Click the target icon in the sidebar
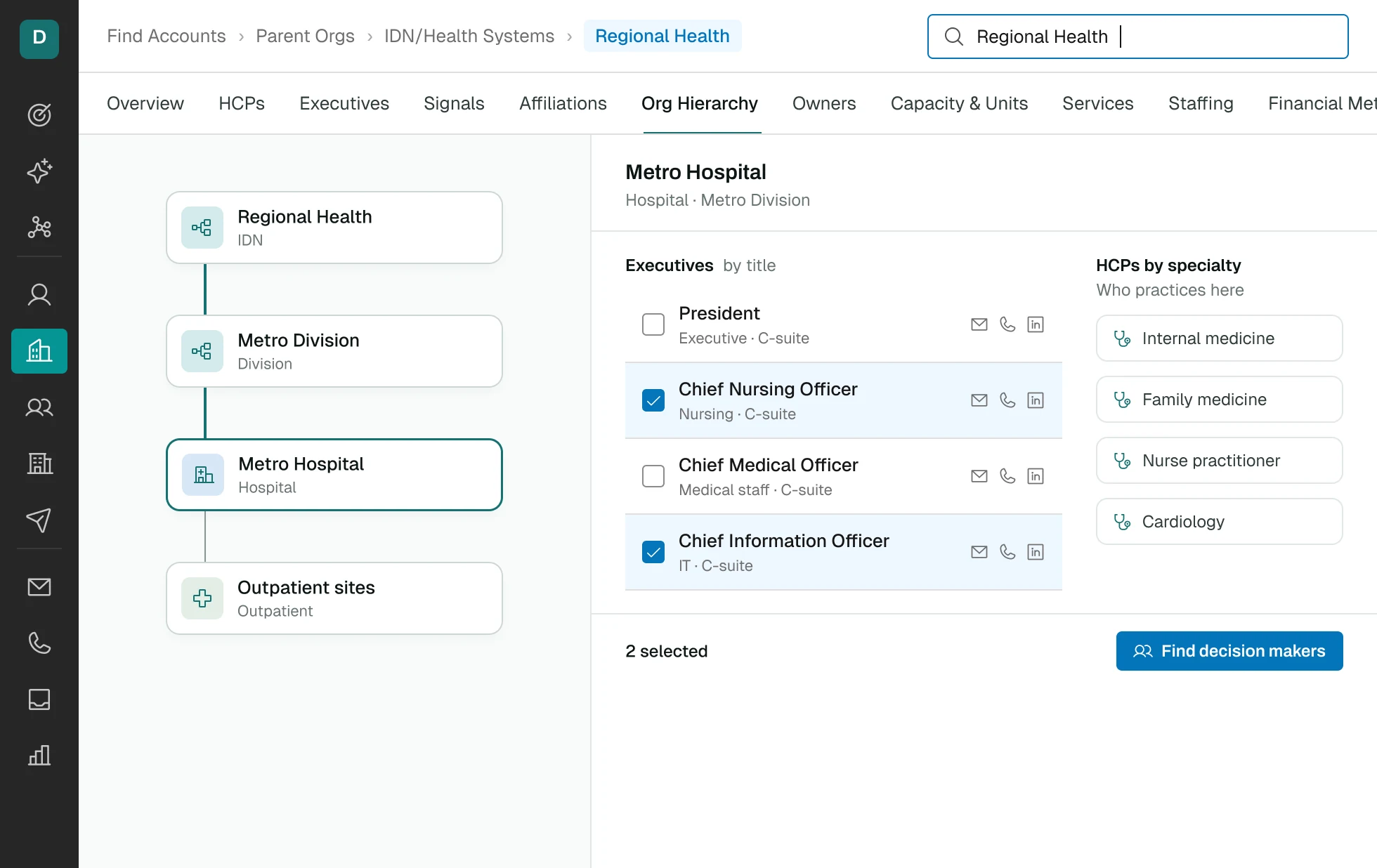 (39, 114)
